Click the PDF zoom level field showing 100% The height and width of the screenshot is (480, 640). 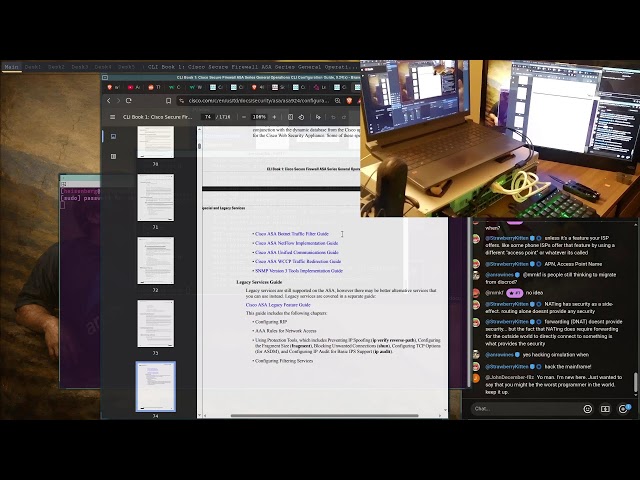(259, 117)
